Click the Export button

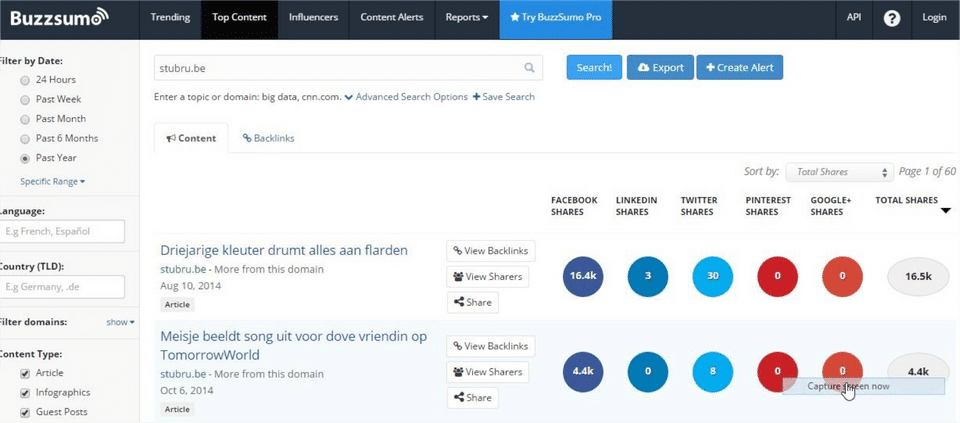660,67
